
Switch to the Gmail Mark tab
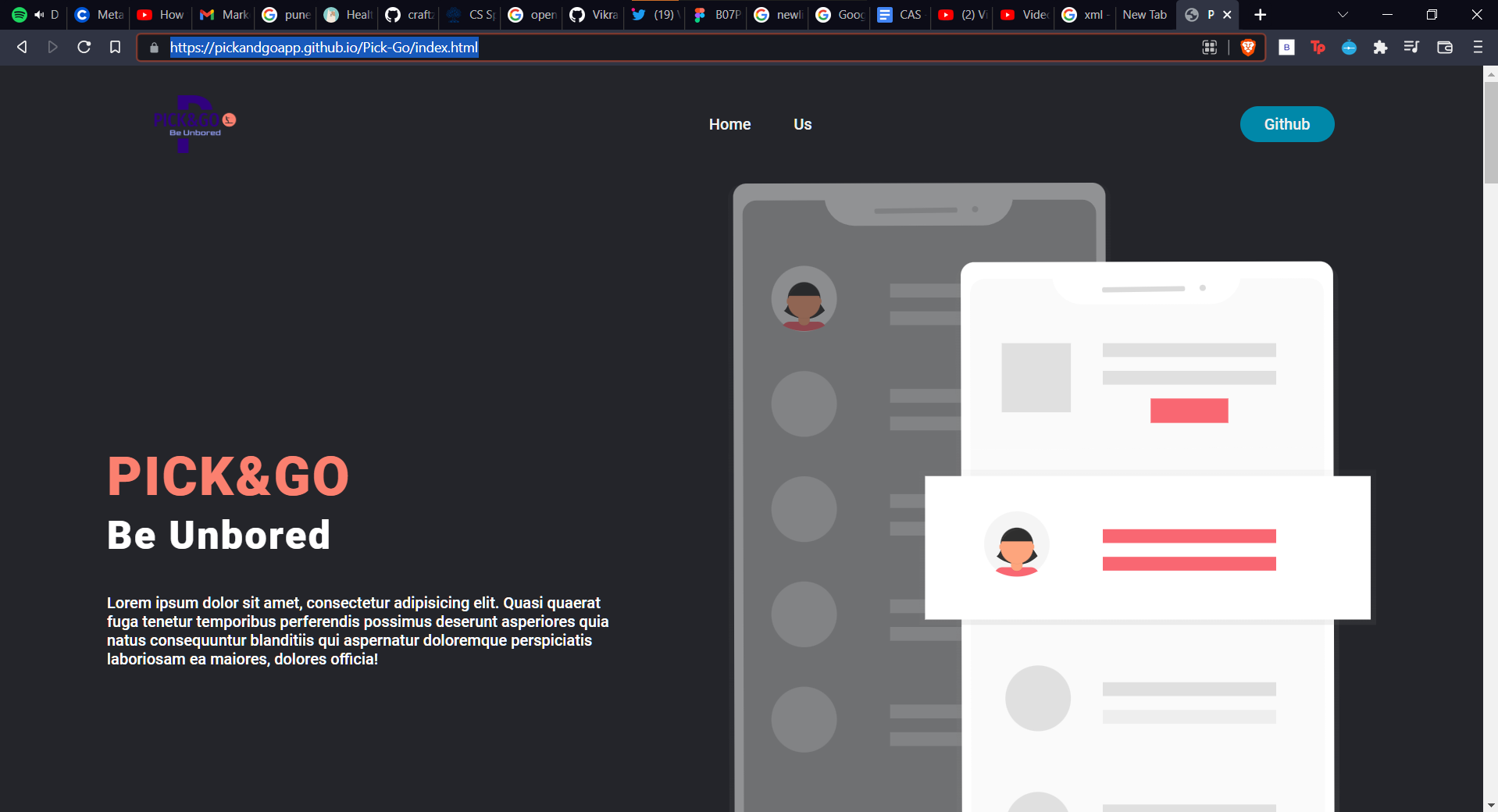[223, 15]
